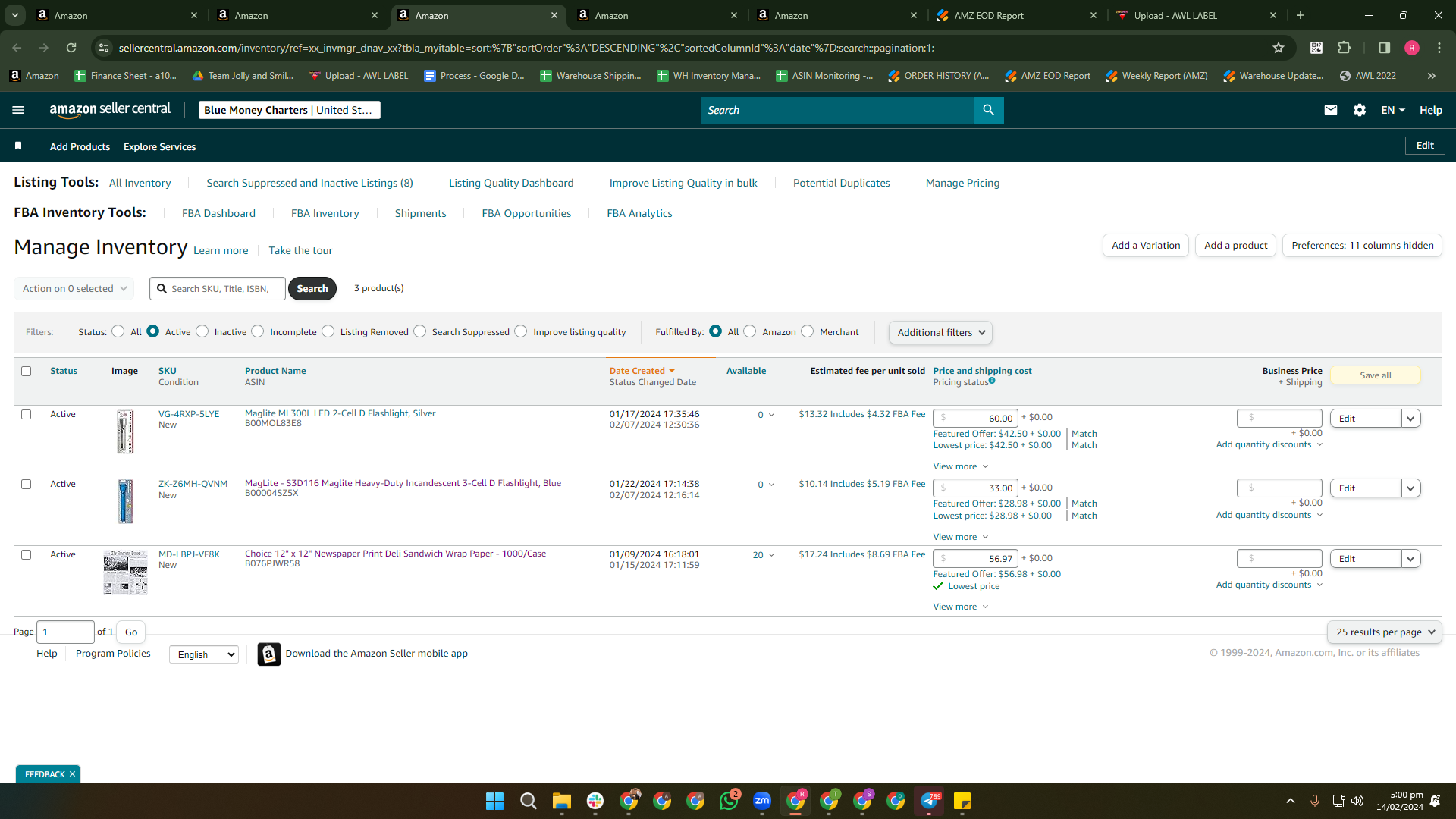The height and width of the screenshot is (819, 1456).
Task: Open the Chrome profile avatar
Action: tap(1412, 48)
